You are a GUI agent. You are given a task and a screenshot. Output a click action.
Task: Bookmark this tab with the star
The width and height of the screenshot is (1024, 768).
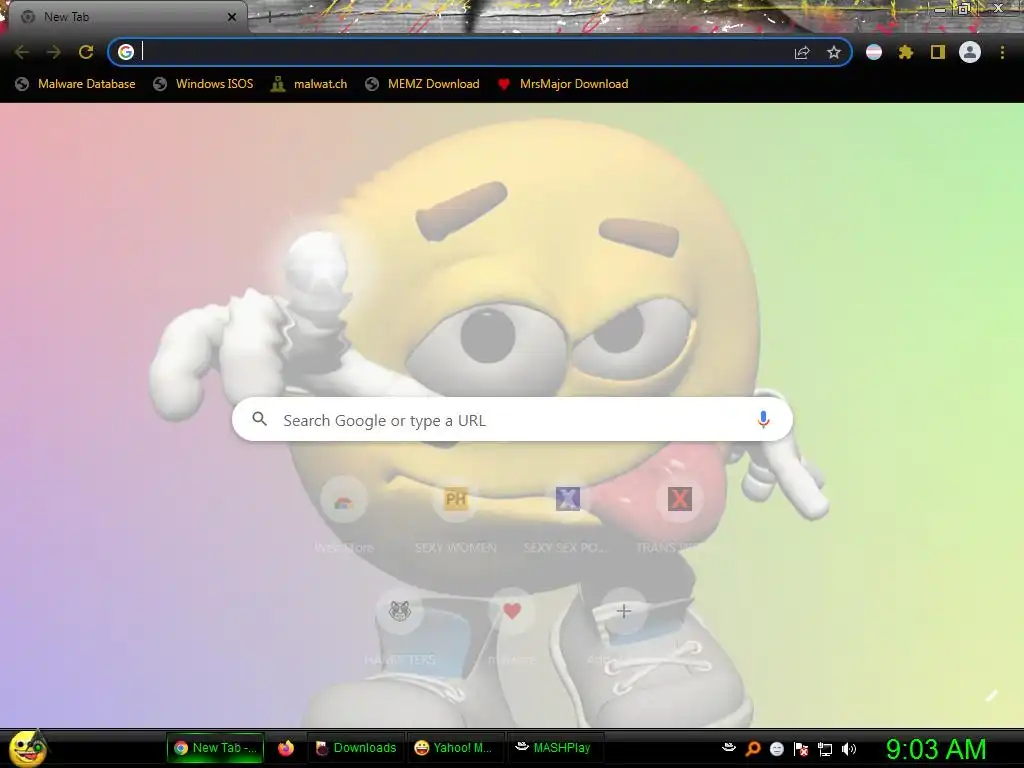(x=834, y=52)
